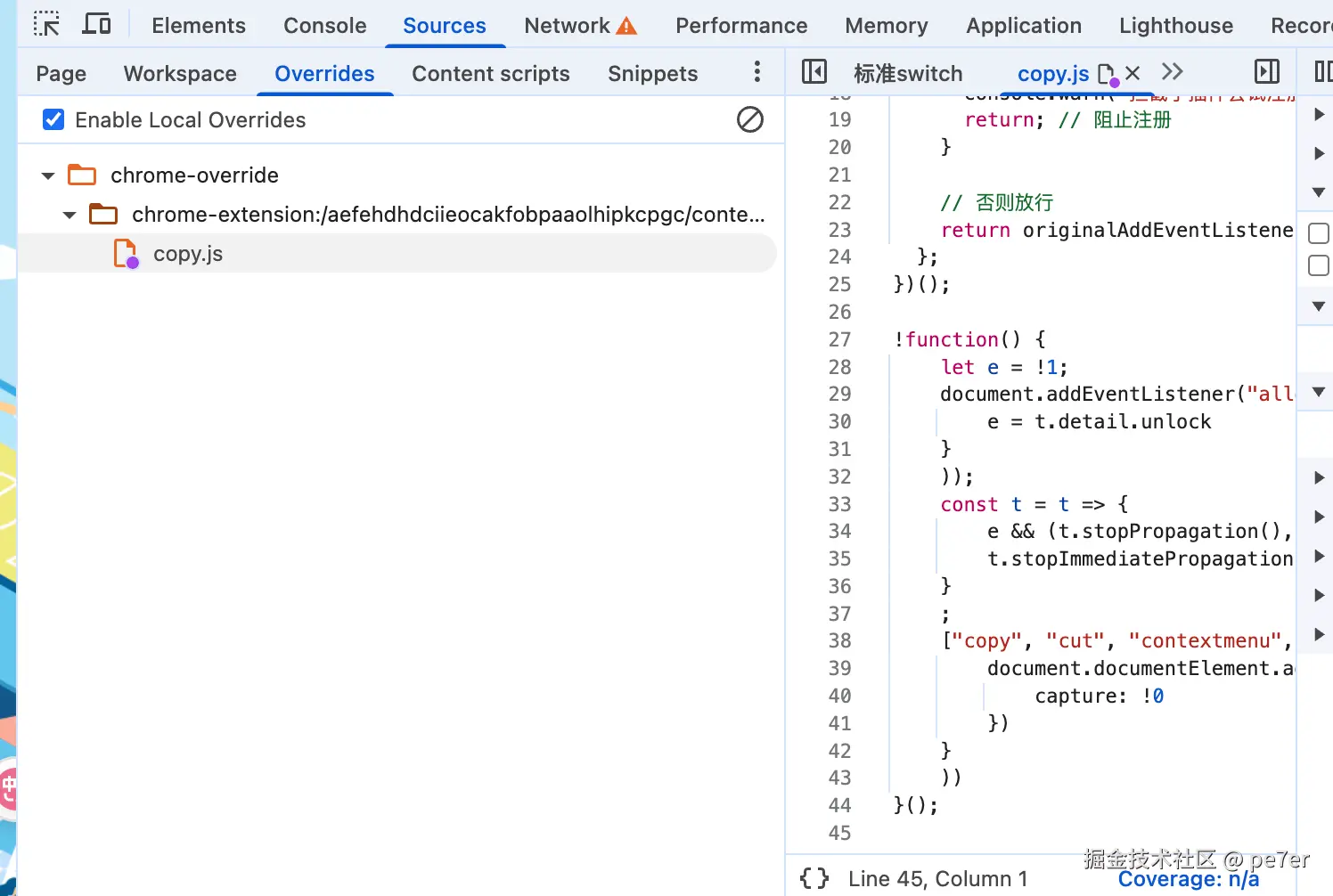Click the Coverage: n/a link
Viewport: 1333px width, 896px height.
1189,879
